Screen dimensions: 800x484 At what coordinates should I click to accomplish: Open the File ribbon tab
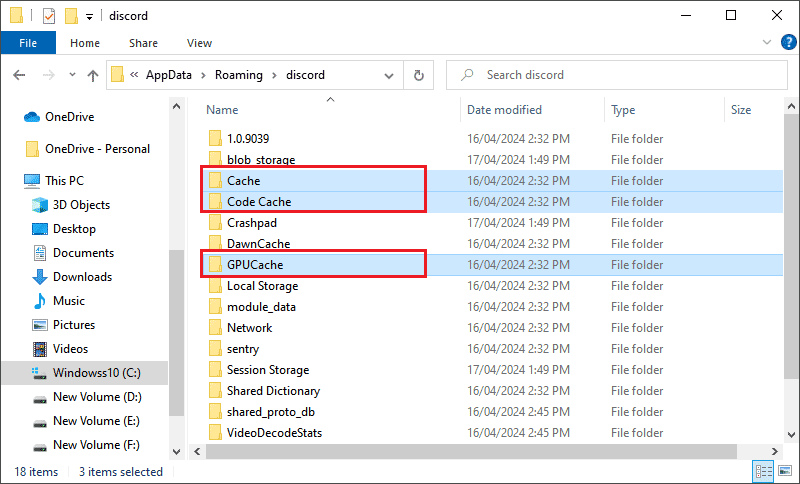[28, 43]
